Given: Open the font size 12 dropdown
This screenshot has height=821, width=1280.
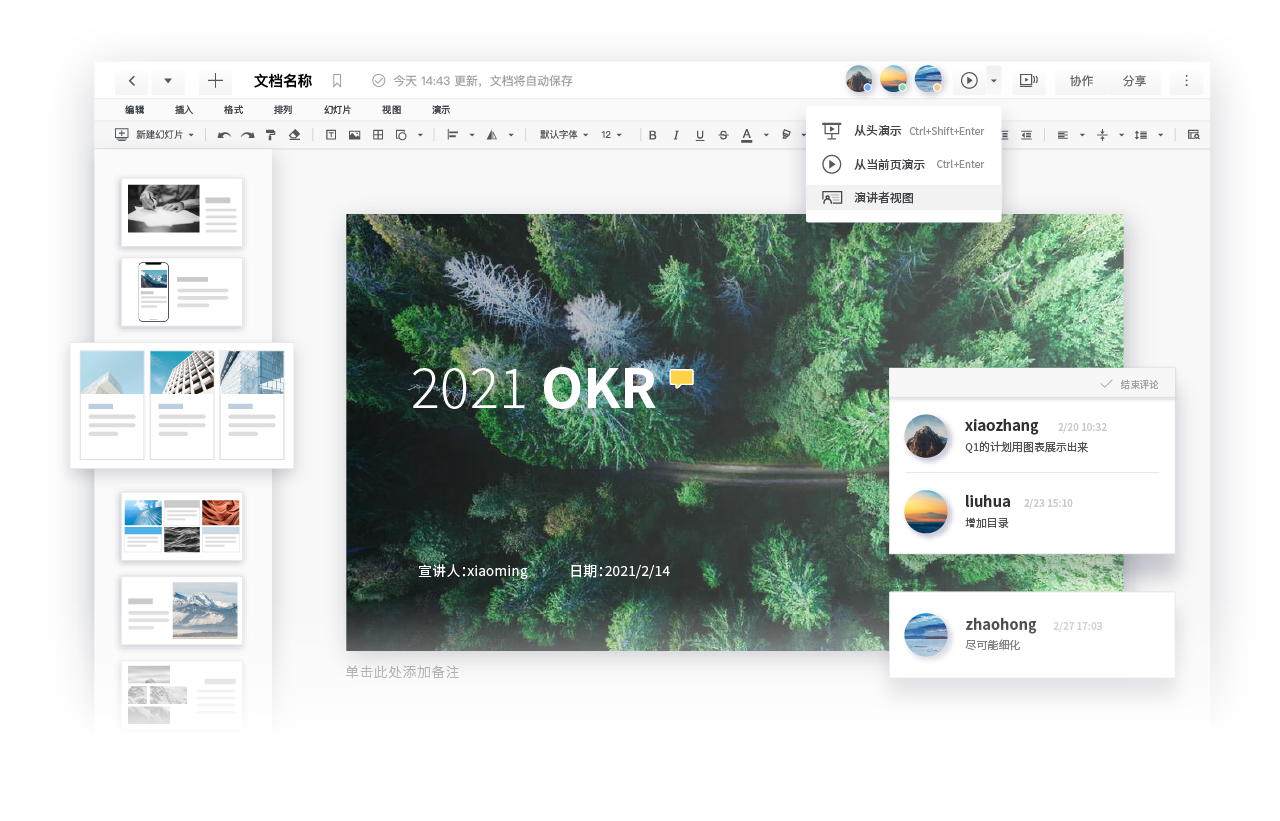Looking at the screenshot, I should [x=611, y=135].
